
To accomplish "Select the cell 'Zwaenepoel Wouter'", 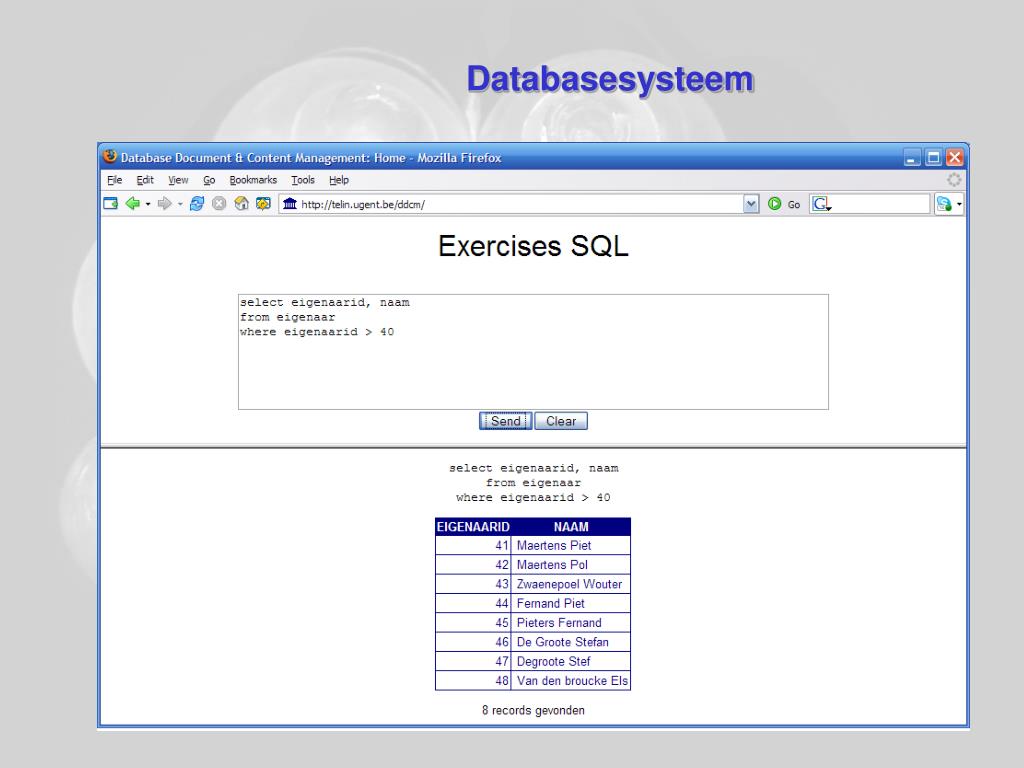I will 571,584.
